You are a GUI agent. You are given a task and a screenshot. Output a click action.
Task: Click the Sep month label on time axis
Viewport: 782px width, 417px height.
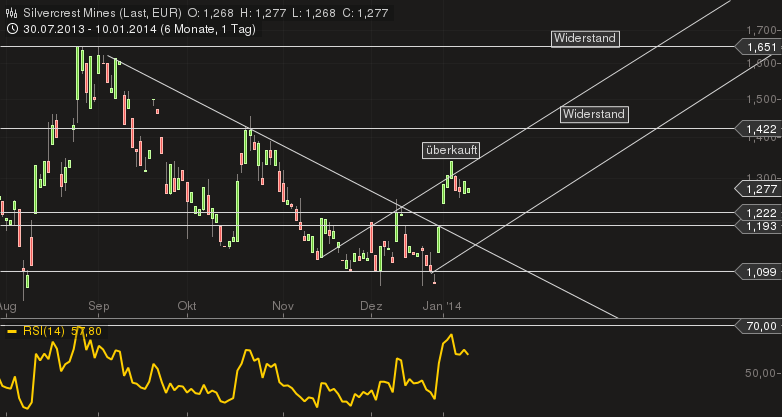[98, 306]
